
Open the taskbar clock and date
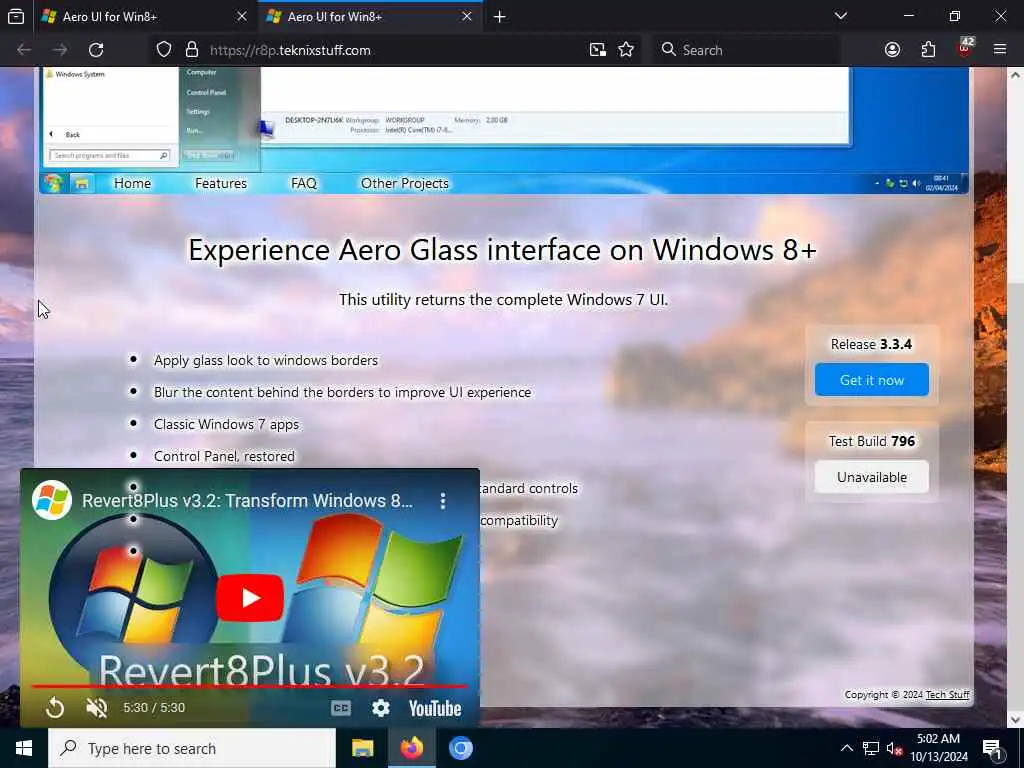coord(939,748)
